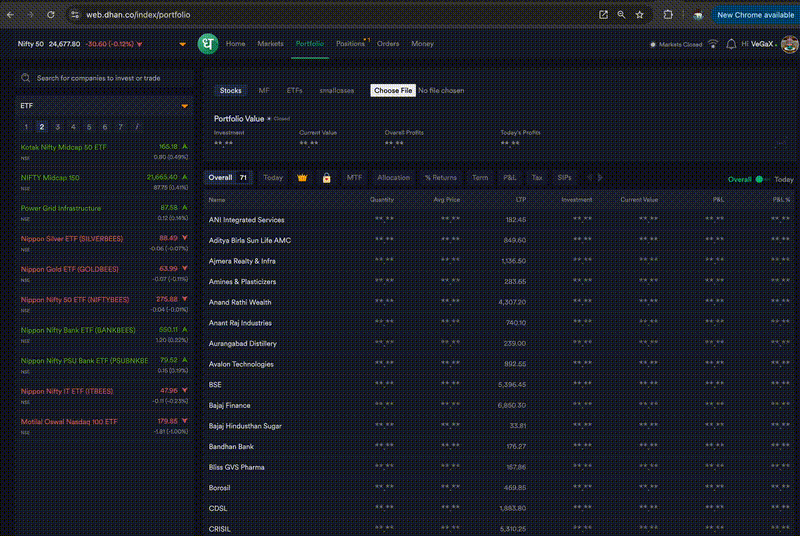800x536 pixels.
Task: Go to watchlist page 1
Action: click(26, 127)
